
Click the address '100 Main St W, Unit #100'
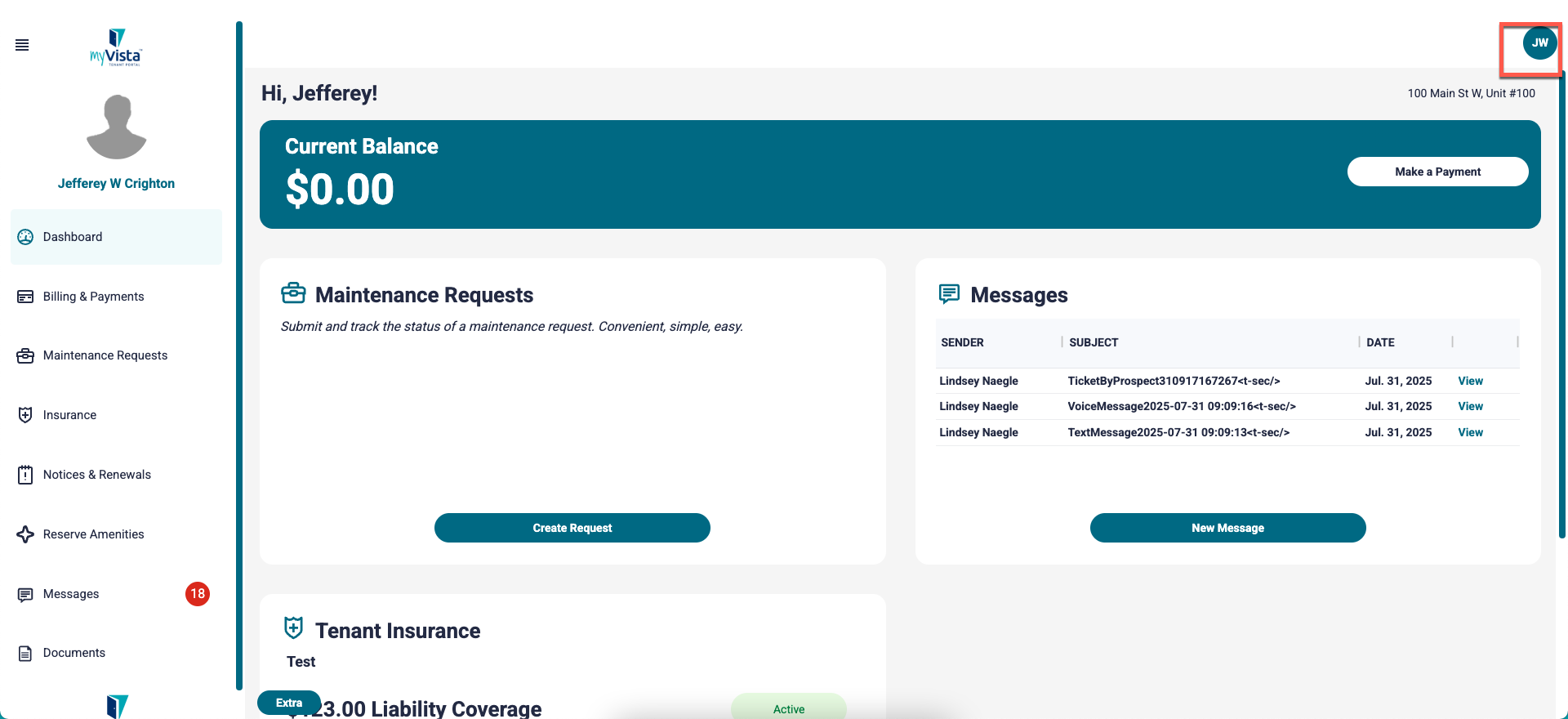1471,93
